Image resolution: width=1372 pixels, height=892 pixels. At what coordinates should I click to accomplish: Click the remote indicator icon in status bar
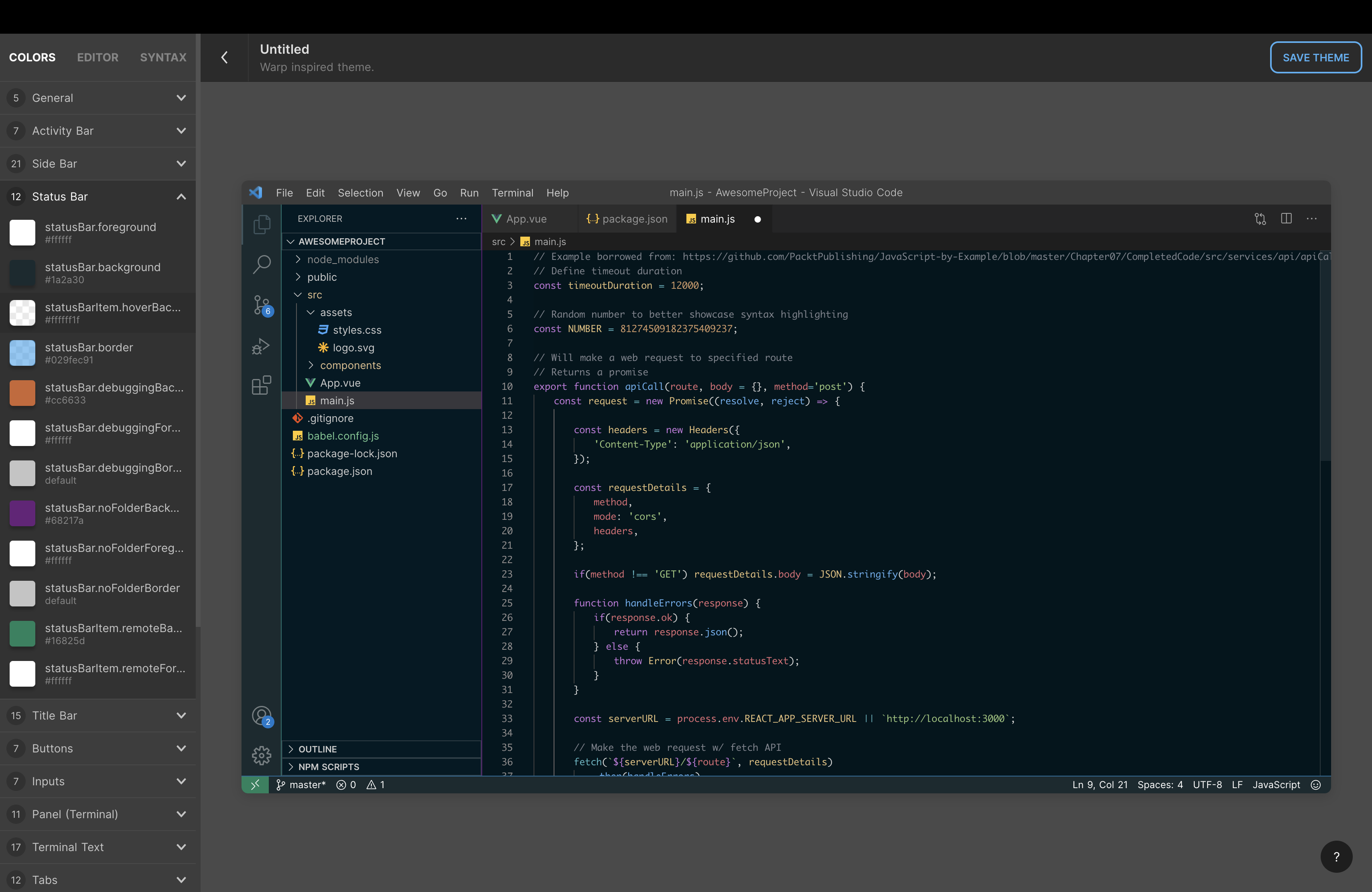(x=255, y=784)
